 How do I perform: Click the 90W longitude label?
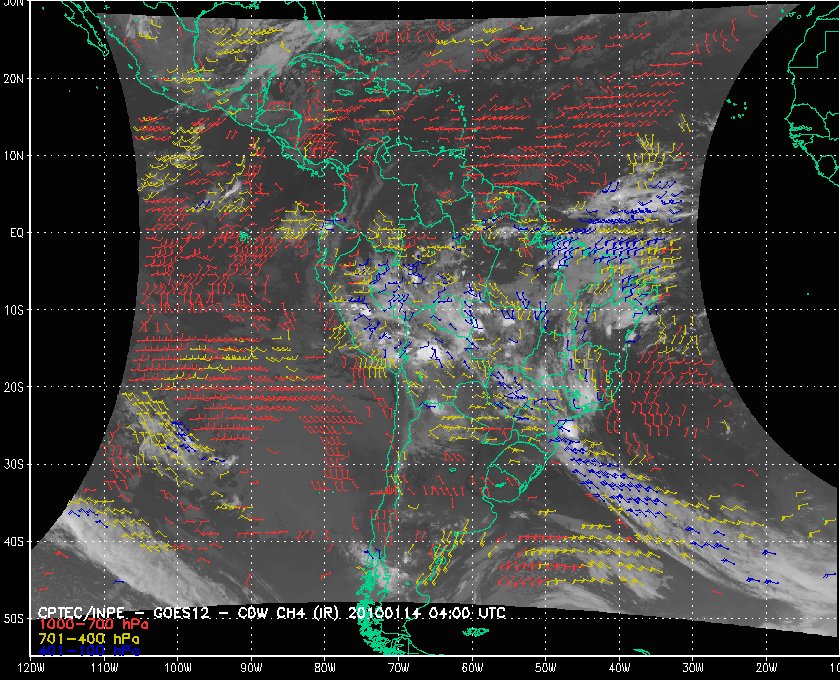click(251, 667)
